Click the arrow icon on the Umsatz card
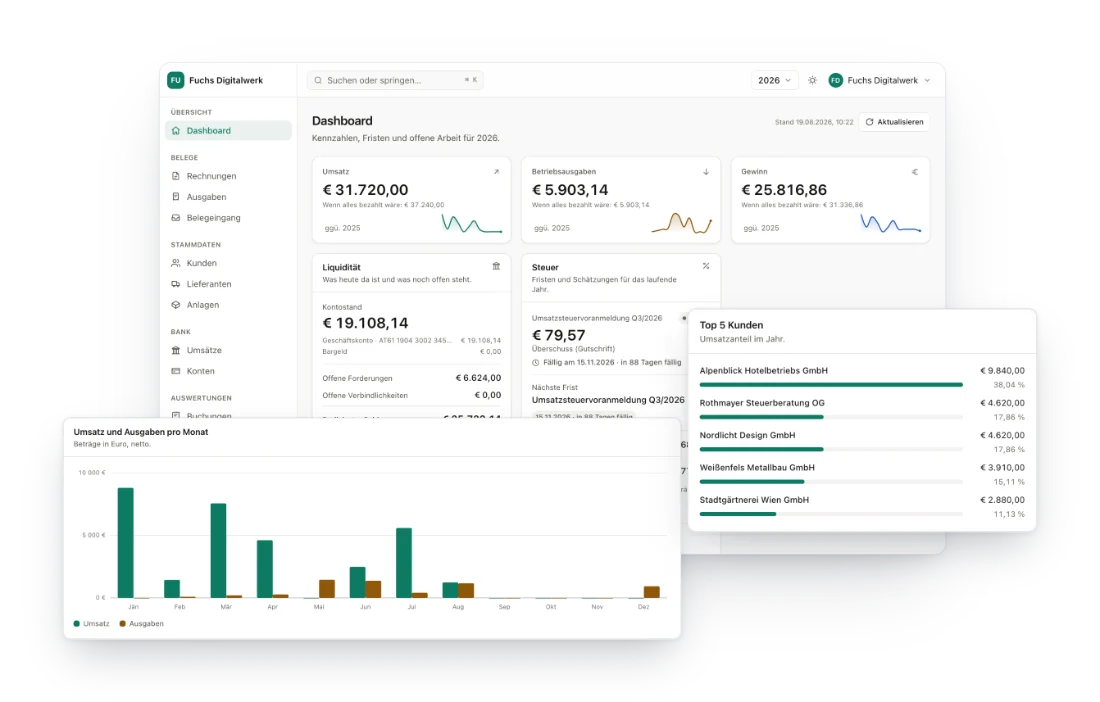 [496, 172]
